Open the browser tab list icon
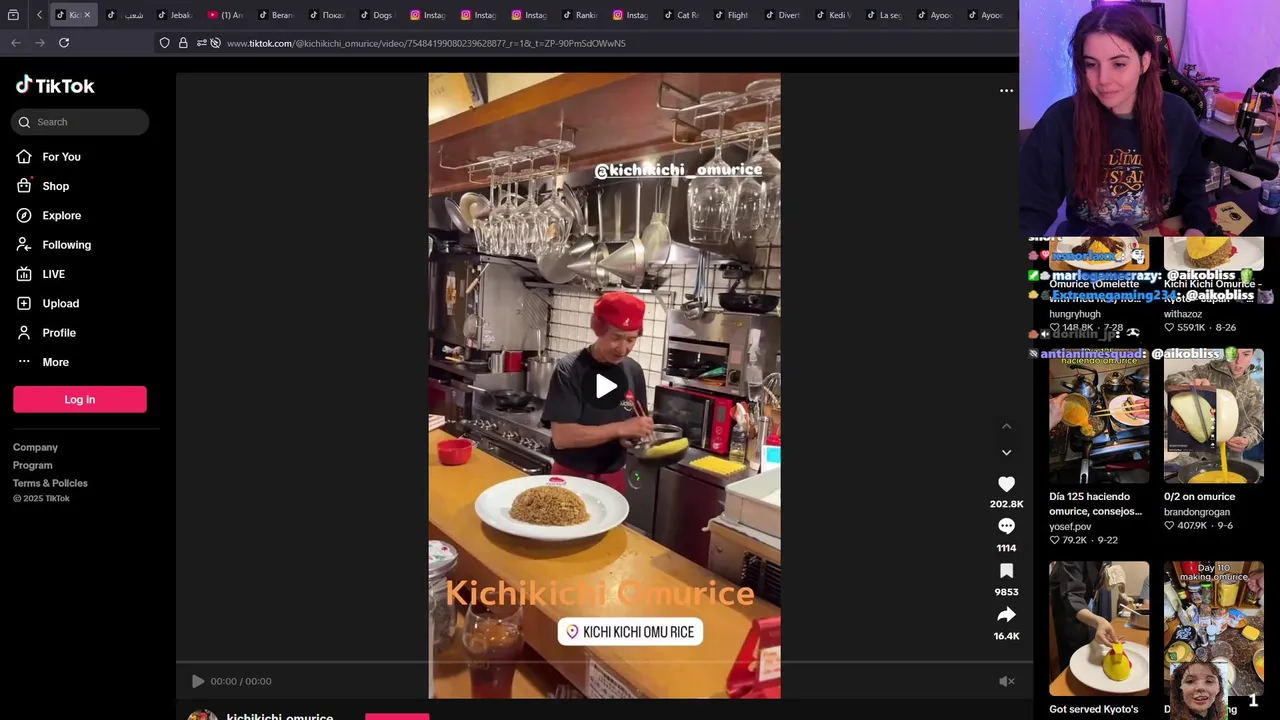The width and height of the screenshot is (1280, 720). [x=13, y=15]
